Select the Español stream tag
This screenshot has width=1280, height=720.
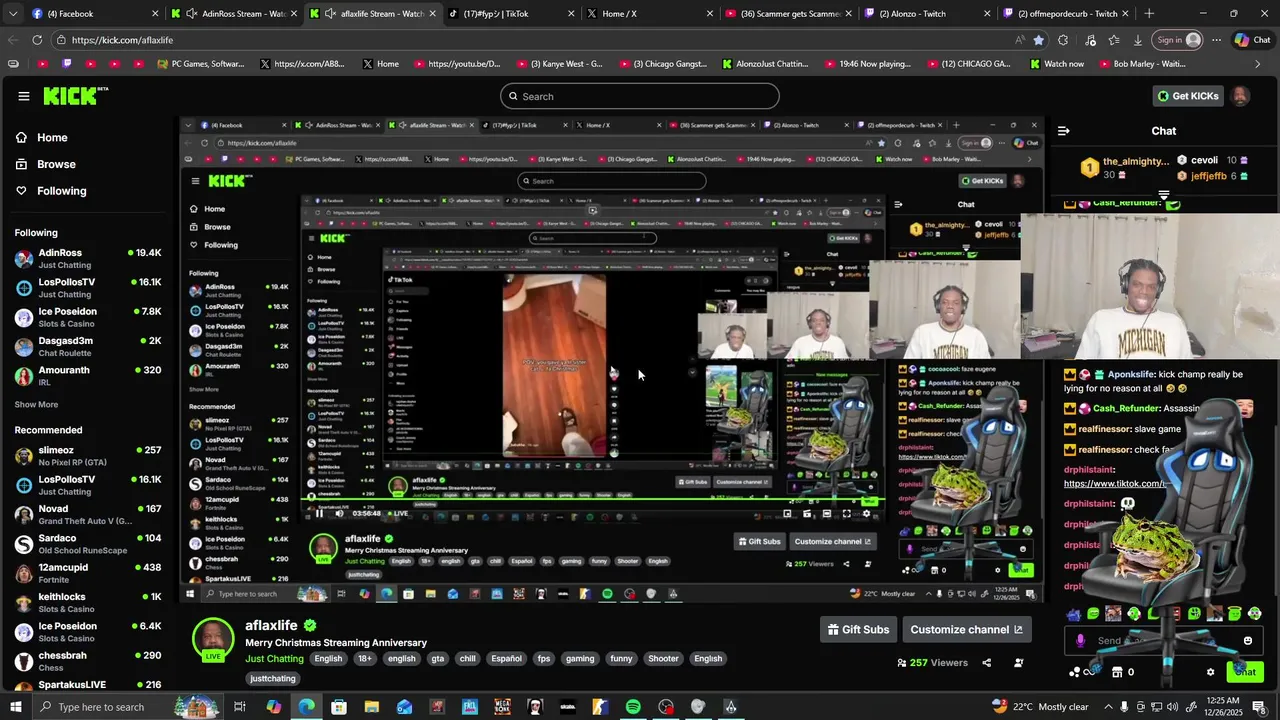pyautogui.click(x=506, y=659)
